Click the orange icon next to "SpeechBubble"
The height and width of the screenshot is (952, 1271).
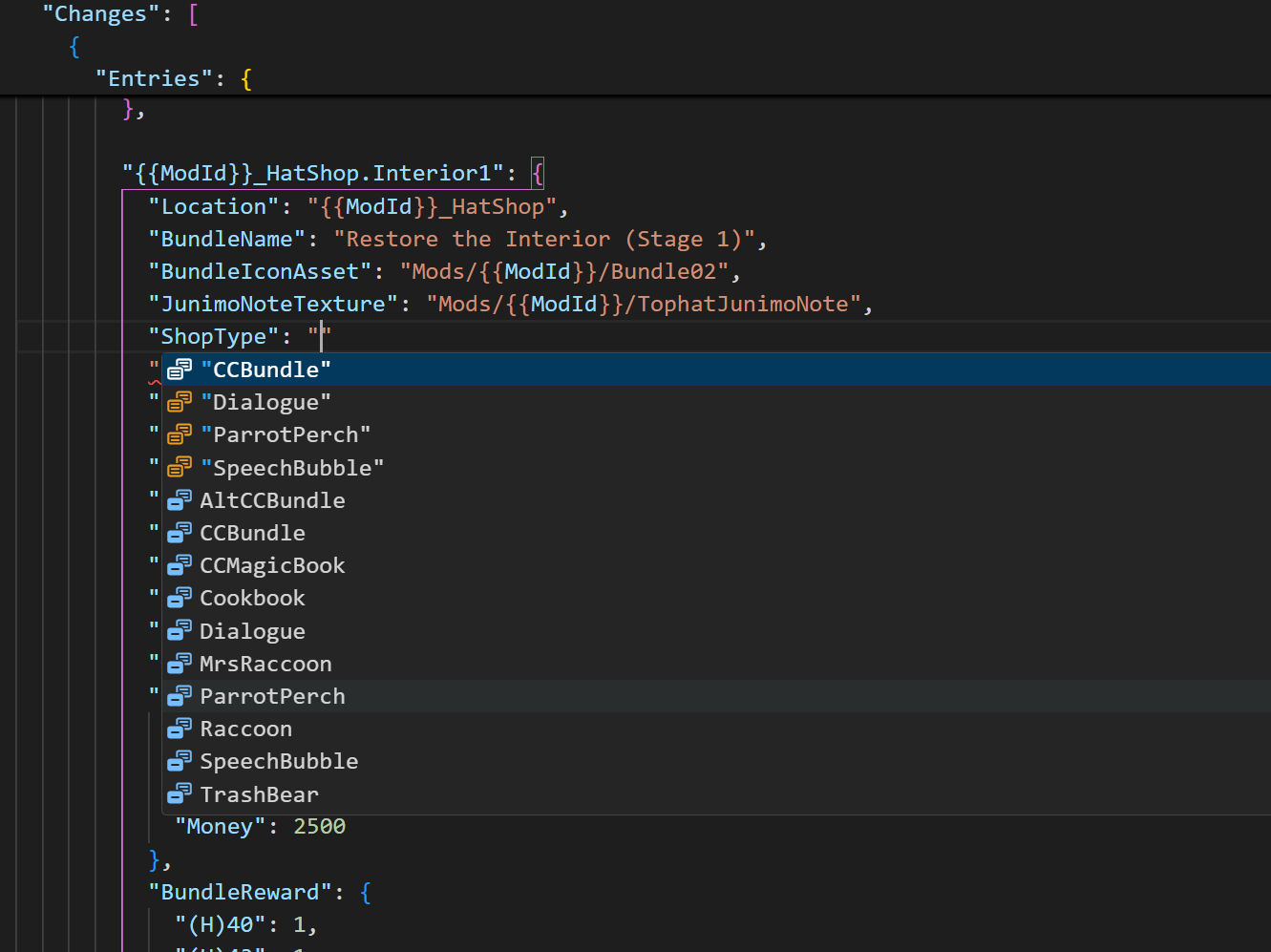tap(180, 467)
